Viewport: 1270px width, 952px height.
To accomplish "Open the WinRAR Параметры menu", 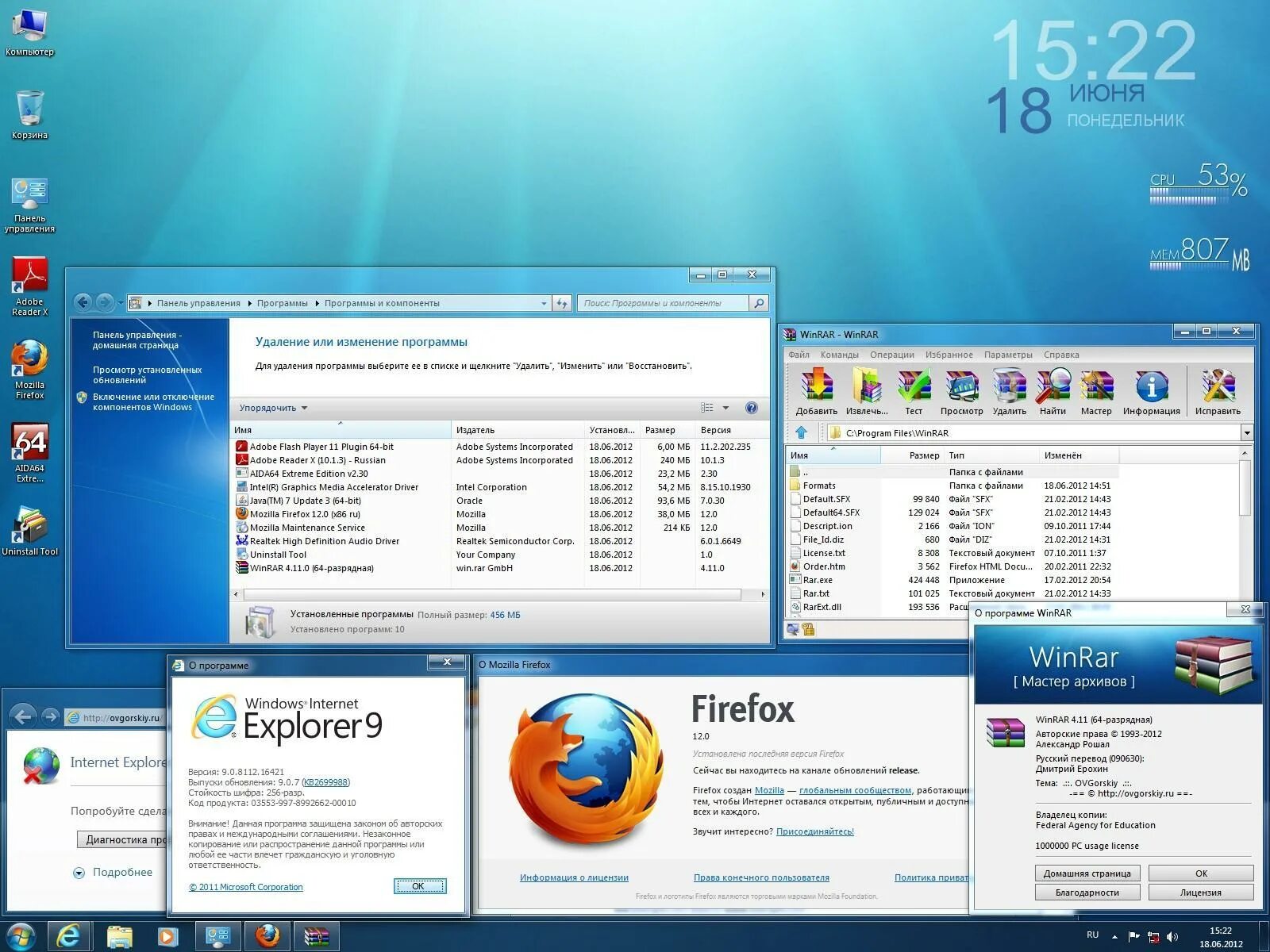I will pos(1008,355).
